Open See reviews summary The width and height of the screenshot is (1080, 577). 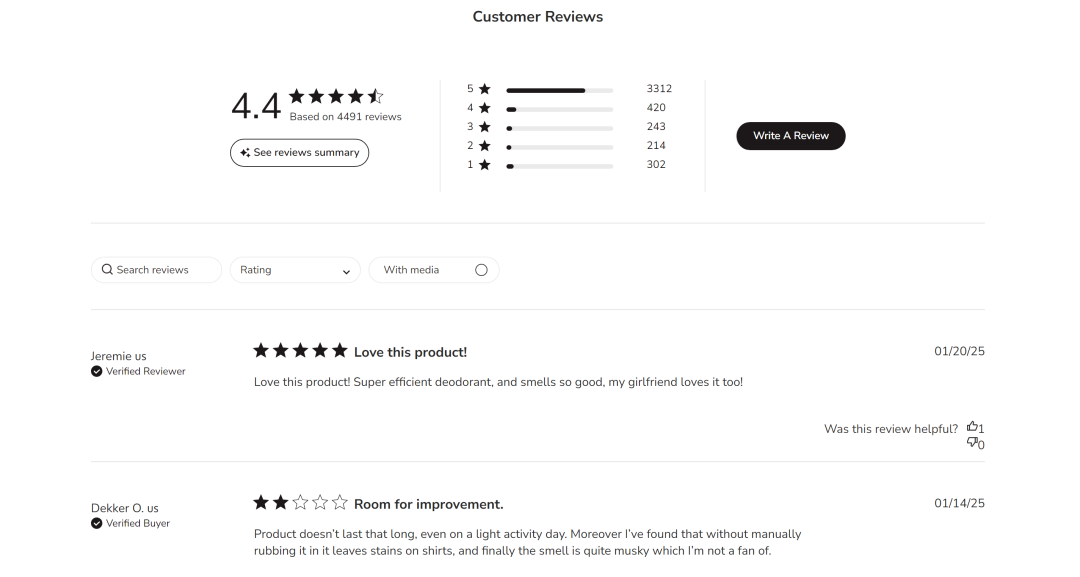point(300,153)
